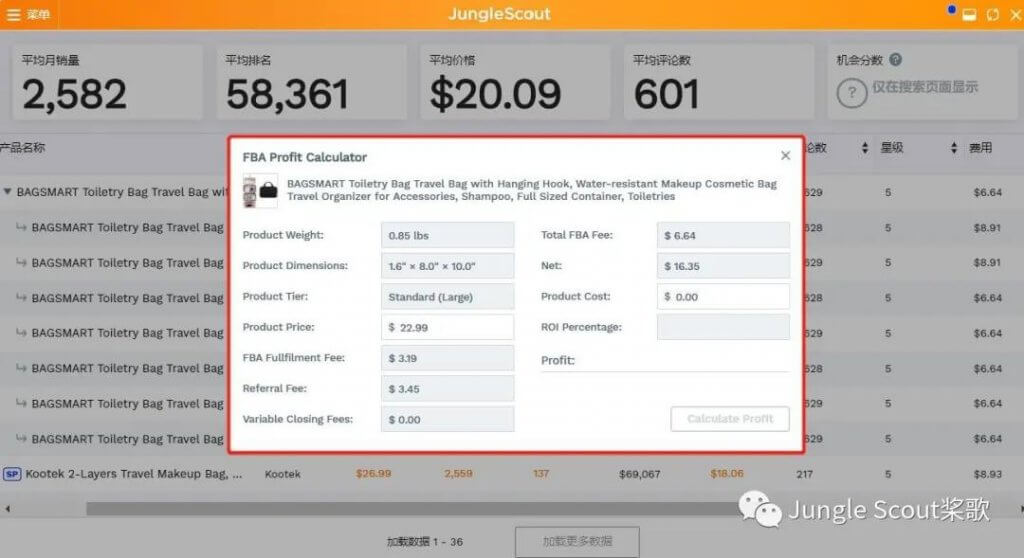Click the 217 reviews cell in Kootek row
The height and width of the screenshot is (558, 1024).
(x=805, y=474)
